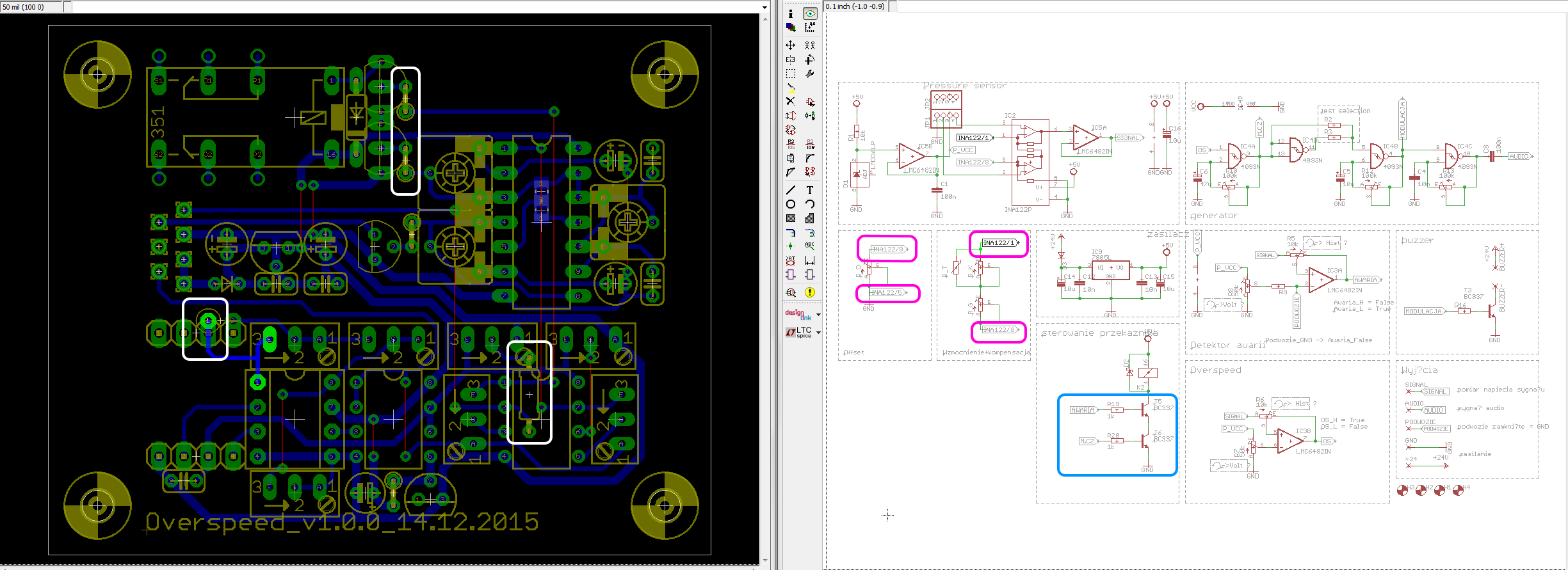
Task: Select the Miter tool
Action: [810, 158]
